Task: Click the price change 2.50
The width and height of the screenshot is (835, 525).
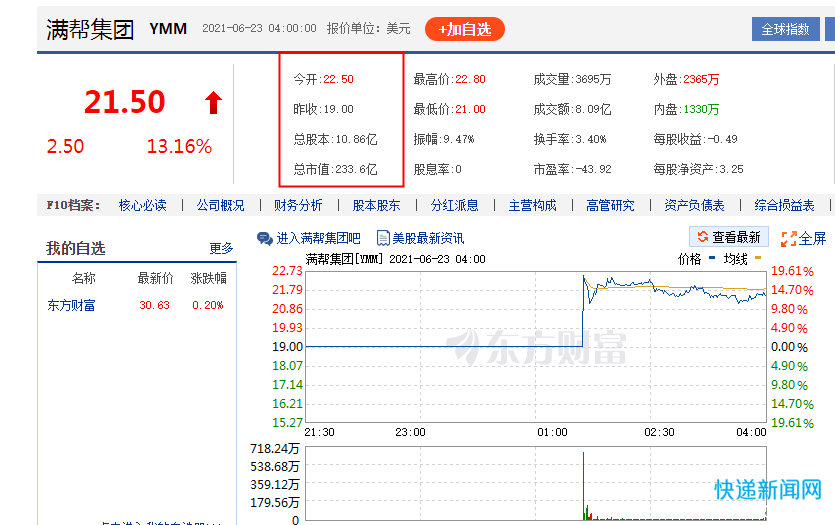Action: (x=65, y=146)
